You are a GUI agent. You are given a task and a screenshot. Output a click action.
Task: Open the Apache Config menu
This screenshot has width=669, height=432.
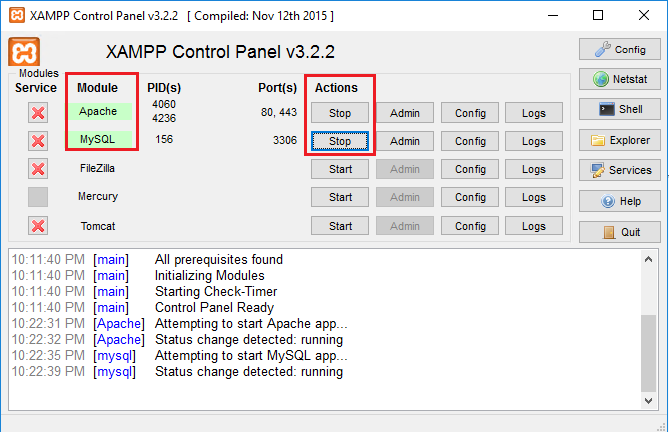(470, 113)
